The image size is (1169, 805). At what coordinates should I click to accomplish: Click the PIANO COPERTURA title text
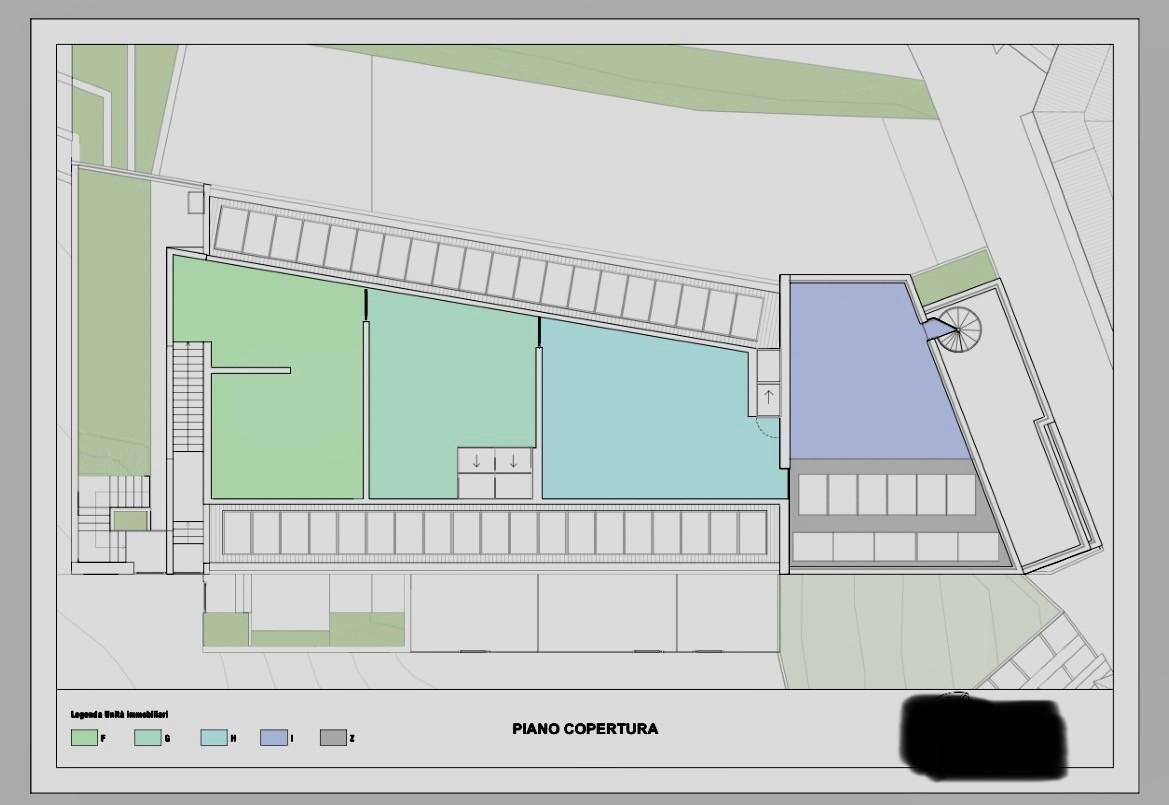click(585, 729)
